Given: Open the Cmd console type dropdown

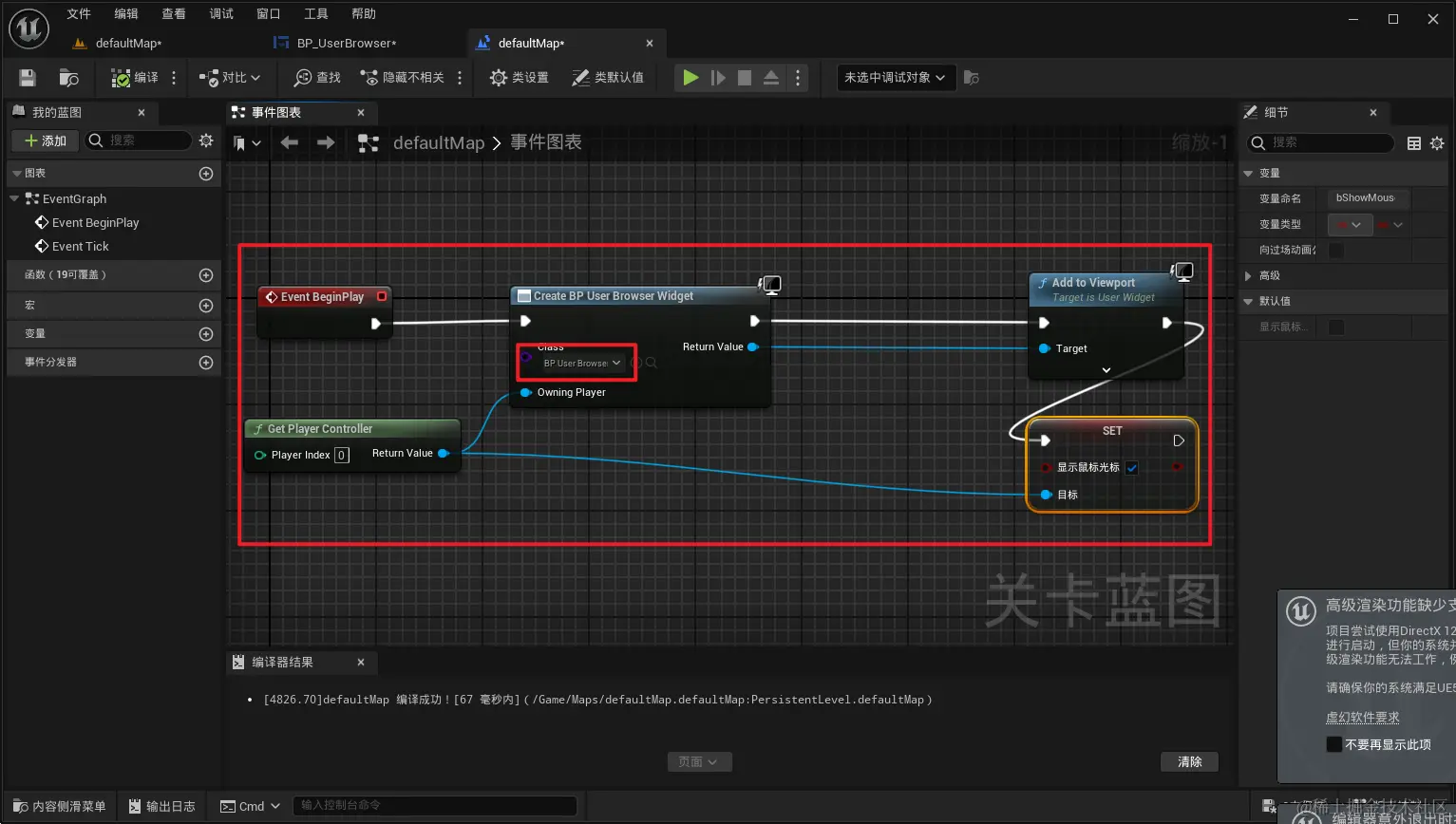Looking at the screenshot, I should [x=249, y=805].
